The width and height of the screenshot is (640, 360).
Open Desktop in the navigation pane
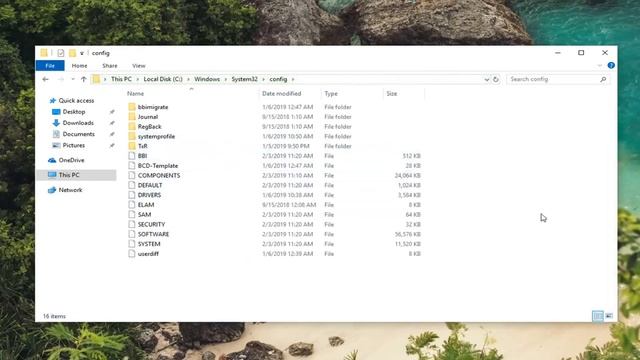coord(74,112)
